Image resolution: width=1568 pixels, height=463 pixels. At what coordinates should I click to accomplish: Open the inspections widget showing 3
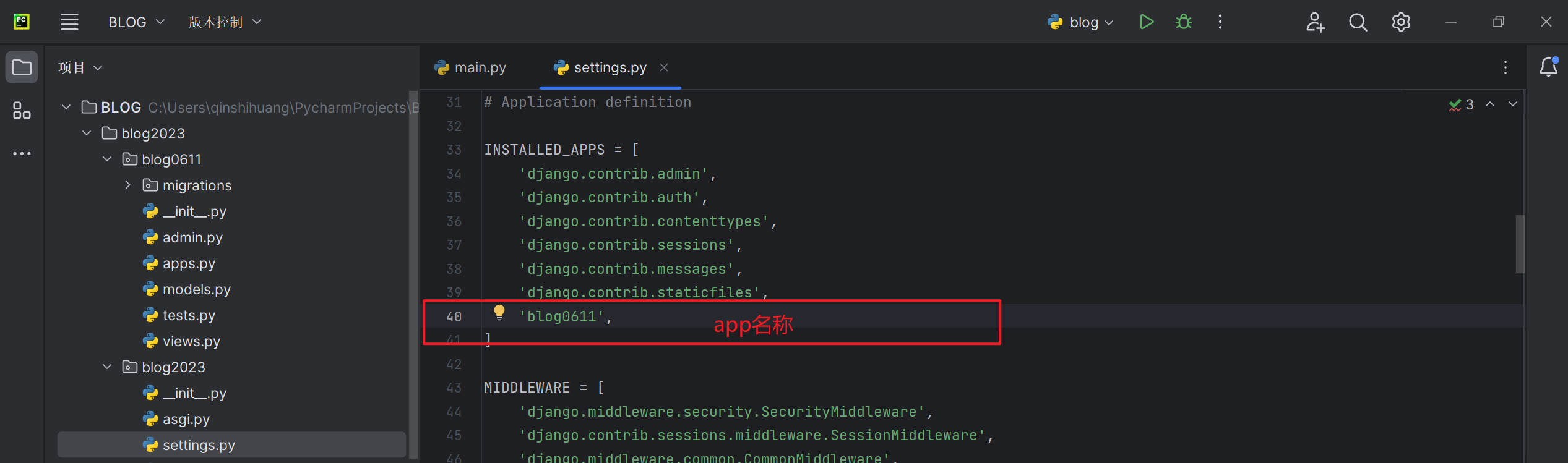point(1461,104)
